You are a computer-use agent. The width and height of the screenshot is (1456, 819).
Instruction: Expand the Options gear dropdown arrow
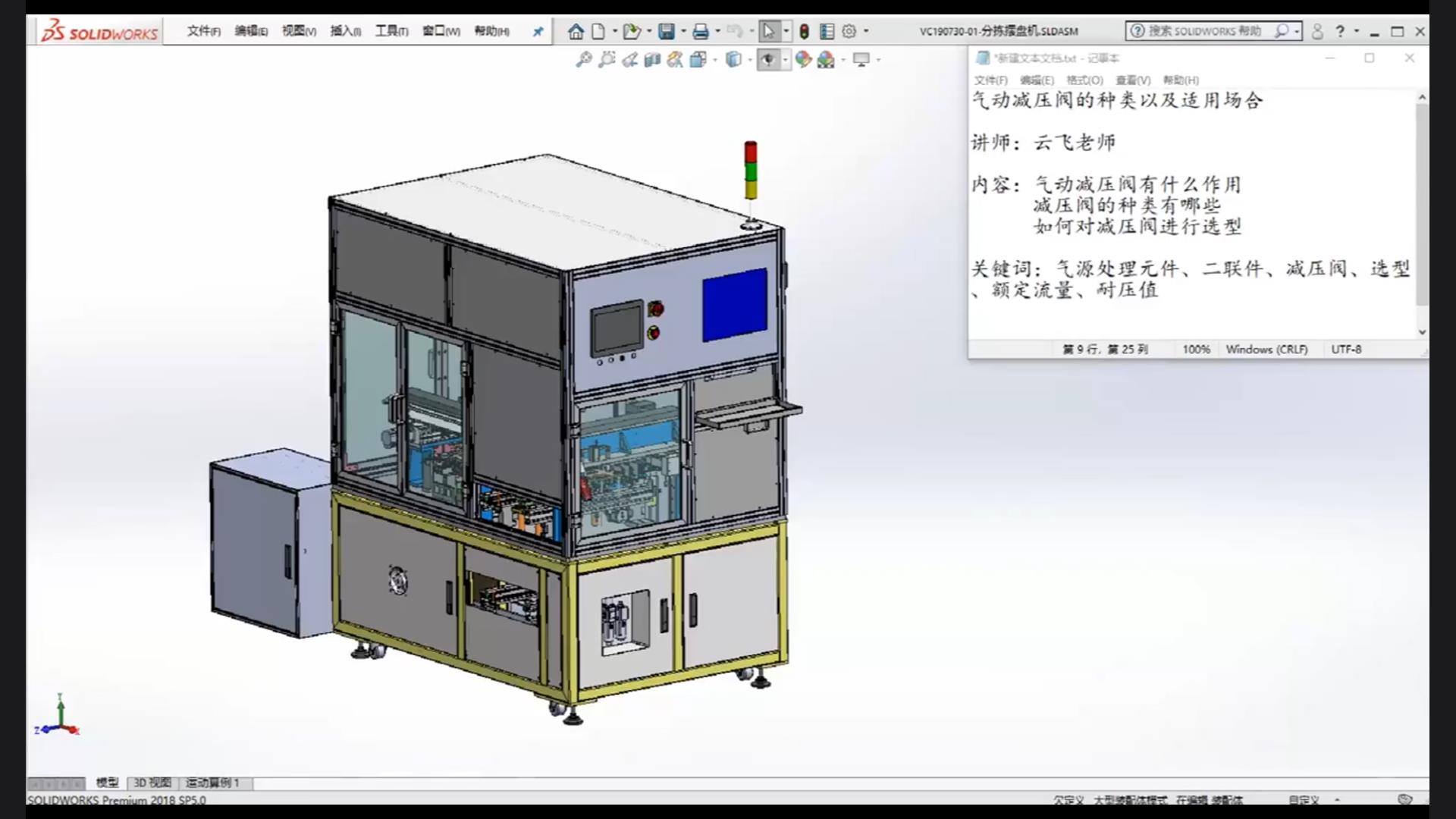[866, 31]
